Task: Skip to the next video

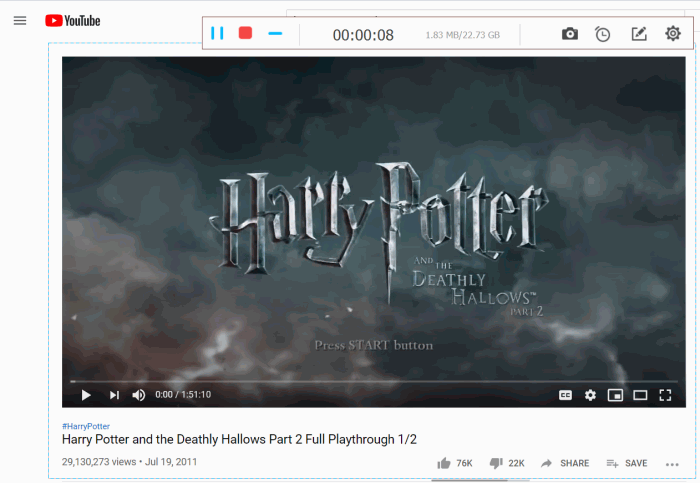Action: (114, 395)
